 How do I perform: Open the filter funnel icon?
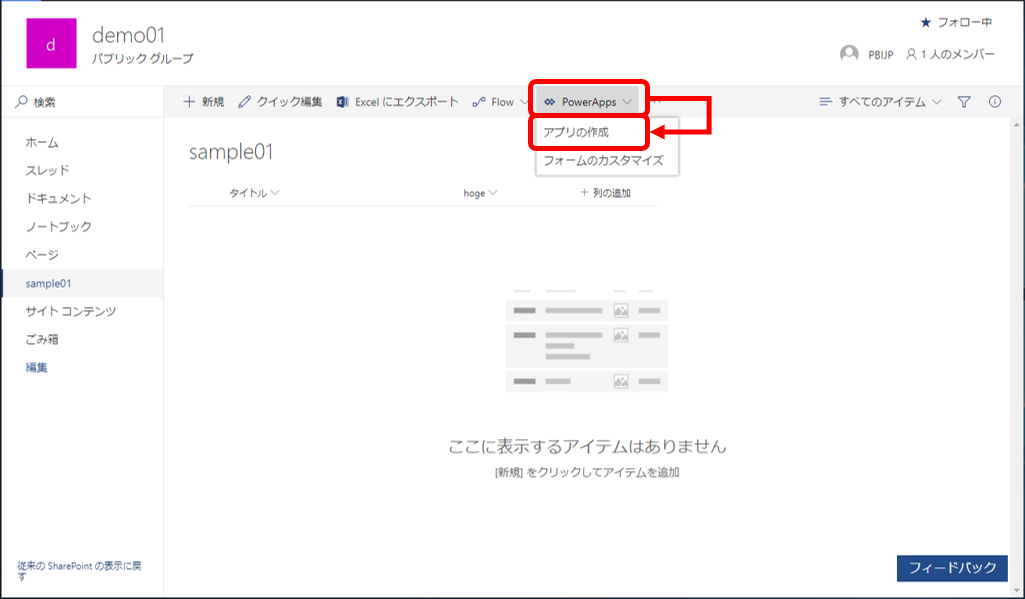click(x=962, y=100)
